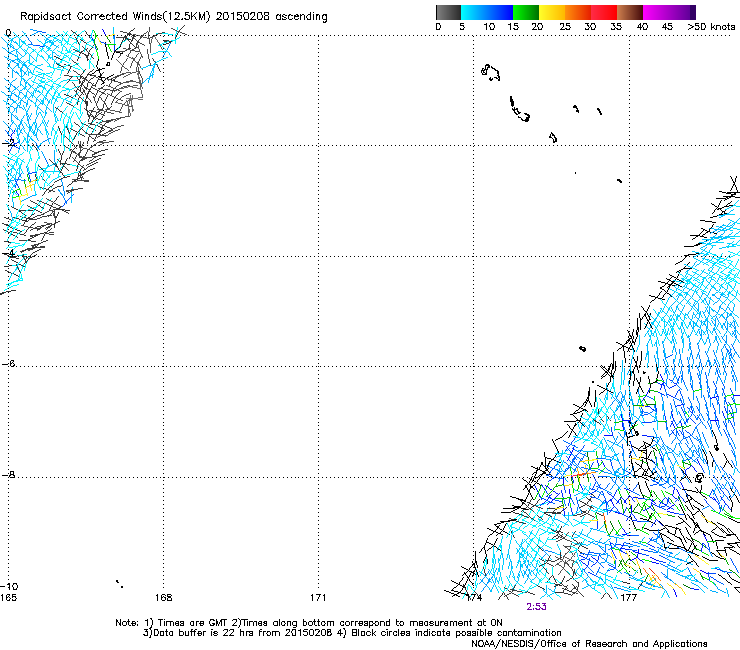
Task: Click the purple 2:53 time label
Action: [x=536, y=607]
